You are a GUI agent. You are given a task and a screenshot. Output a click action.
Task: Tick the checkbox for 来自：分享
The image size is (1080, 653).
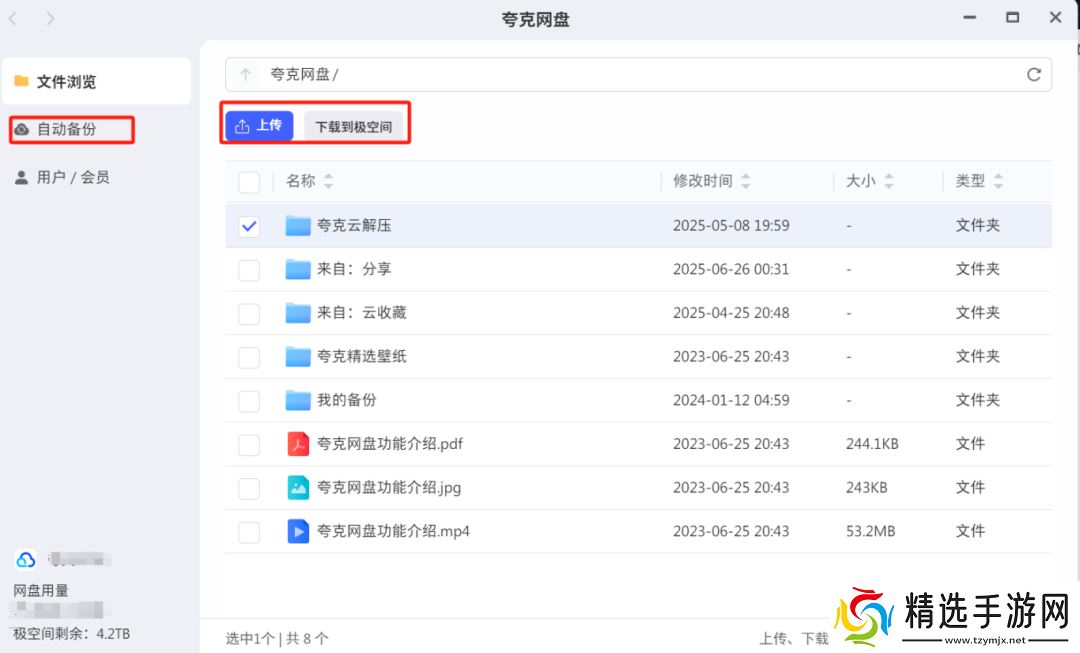[249, 270]
